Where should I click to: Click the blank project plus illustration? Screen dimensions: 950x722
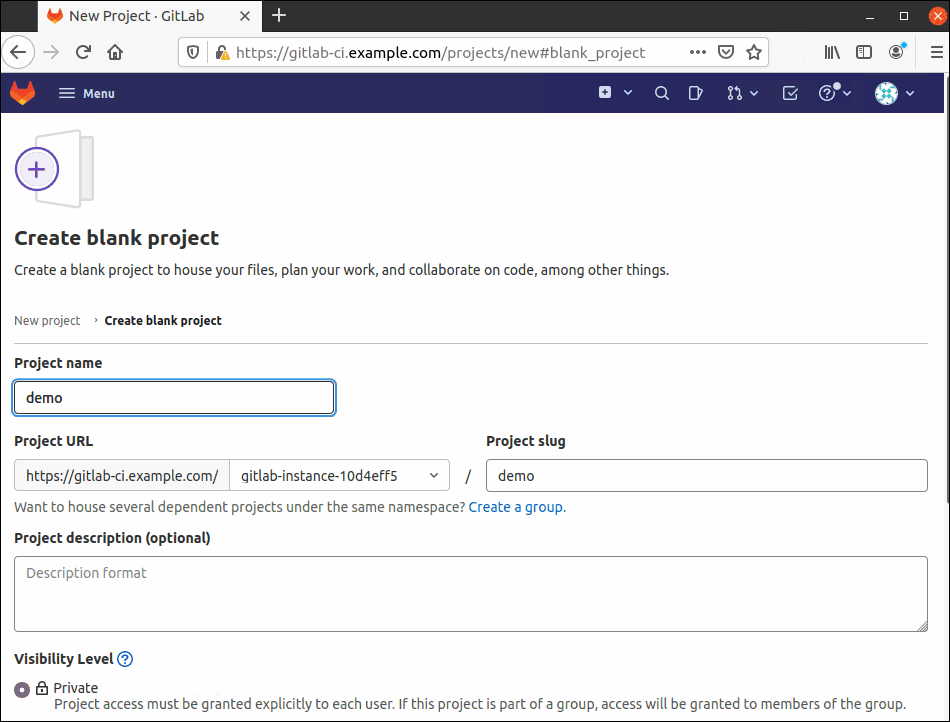tap(54, 169)
